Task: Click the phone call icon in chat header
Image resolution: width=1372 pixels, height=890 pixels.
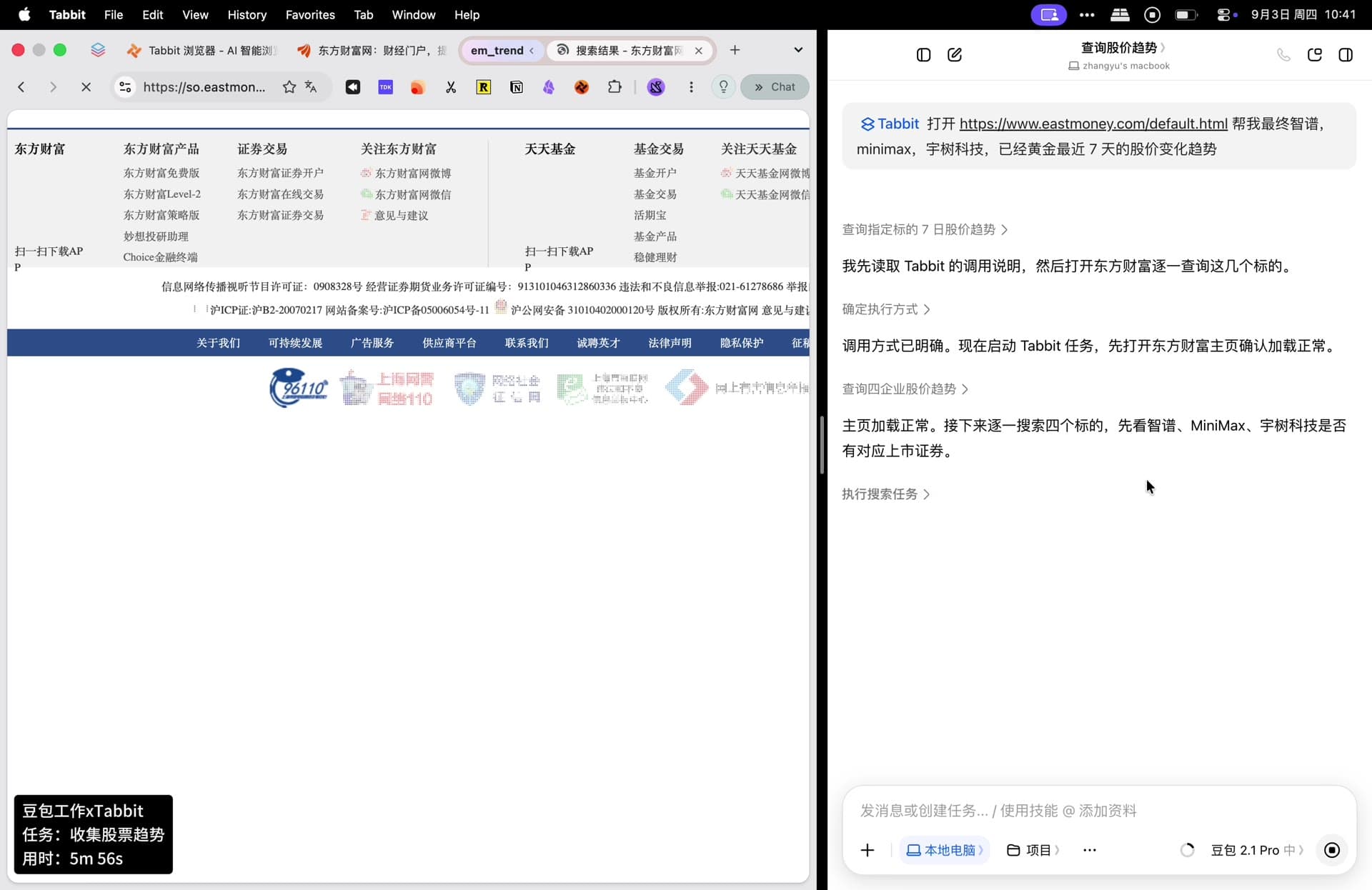Action: click(1284, 55)
